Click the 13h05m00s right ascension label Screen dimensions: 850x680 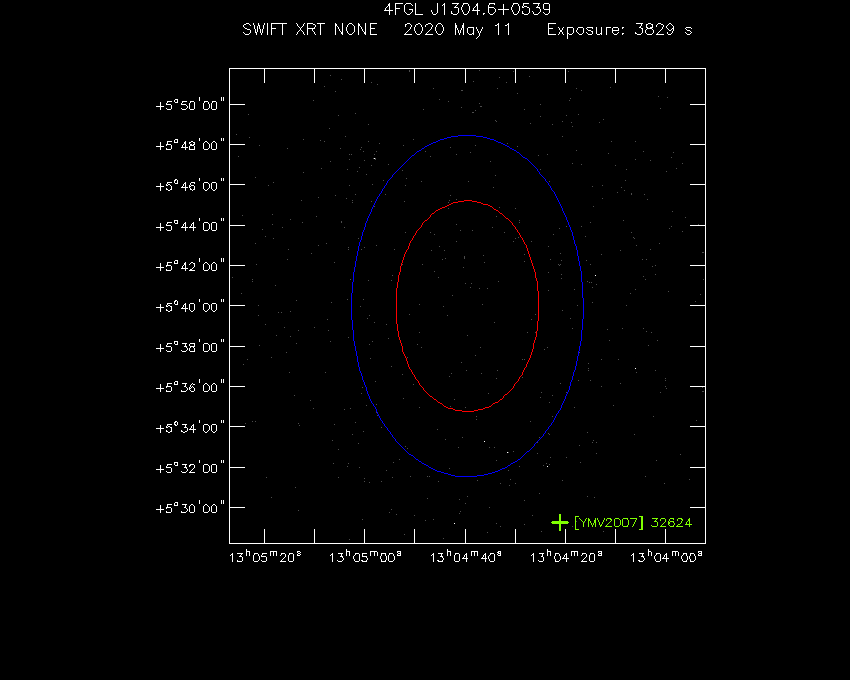pos(365,557)
